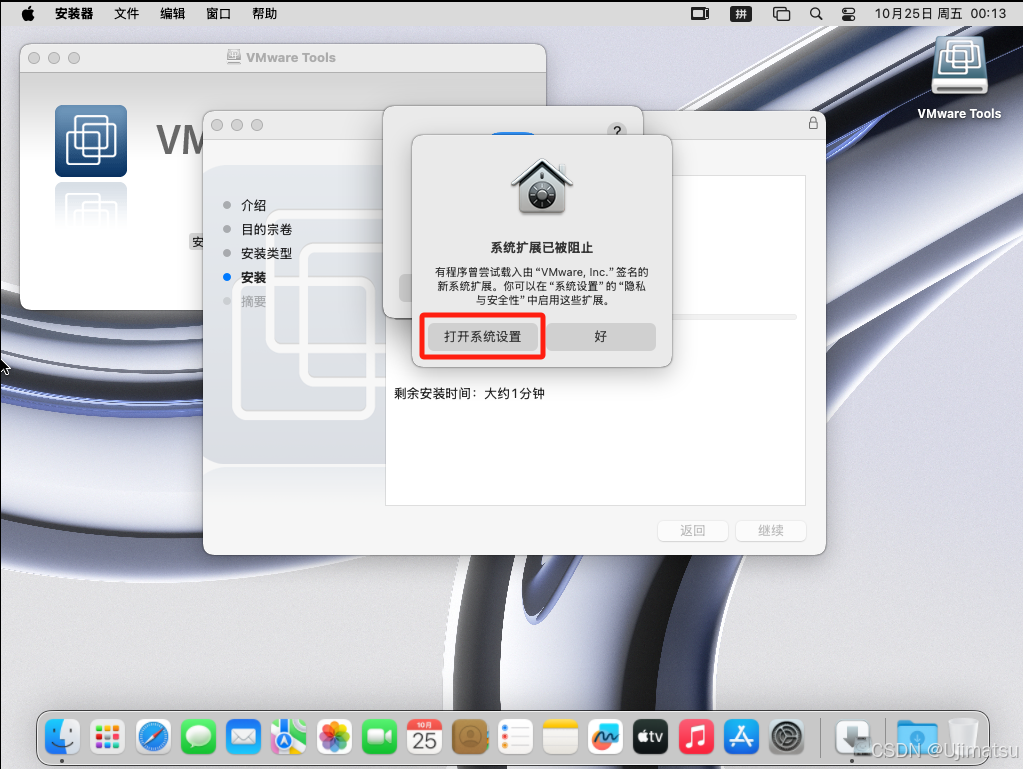The height and width of the screenshot is (769, 1023).
Task: Open the Downloads folder in the dock
Action: point(917,737)
